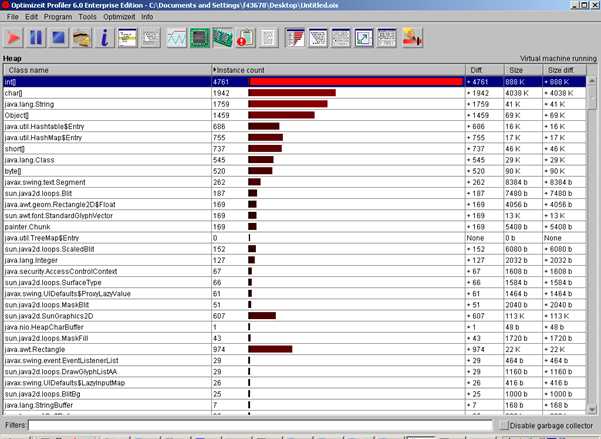This screenshot has height=439, width=601.
Task: Select the java.security.AccessControlContext row
Action: (x=295, y=271)
